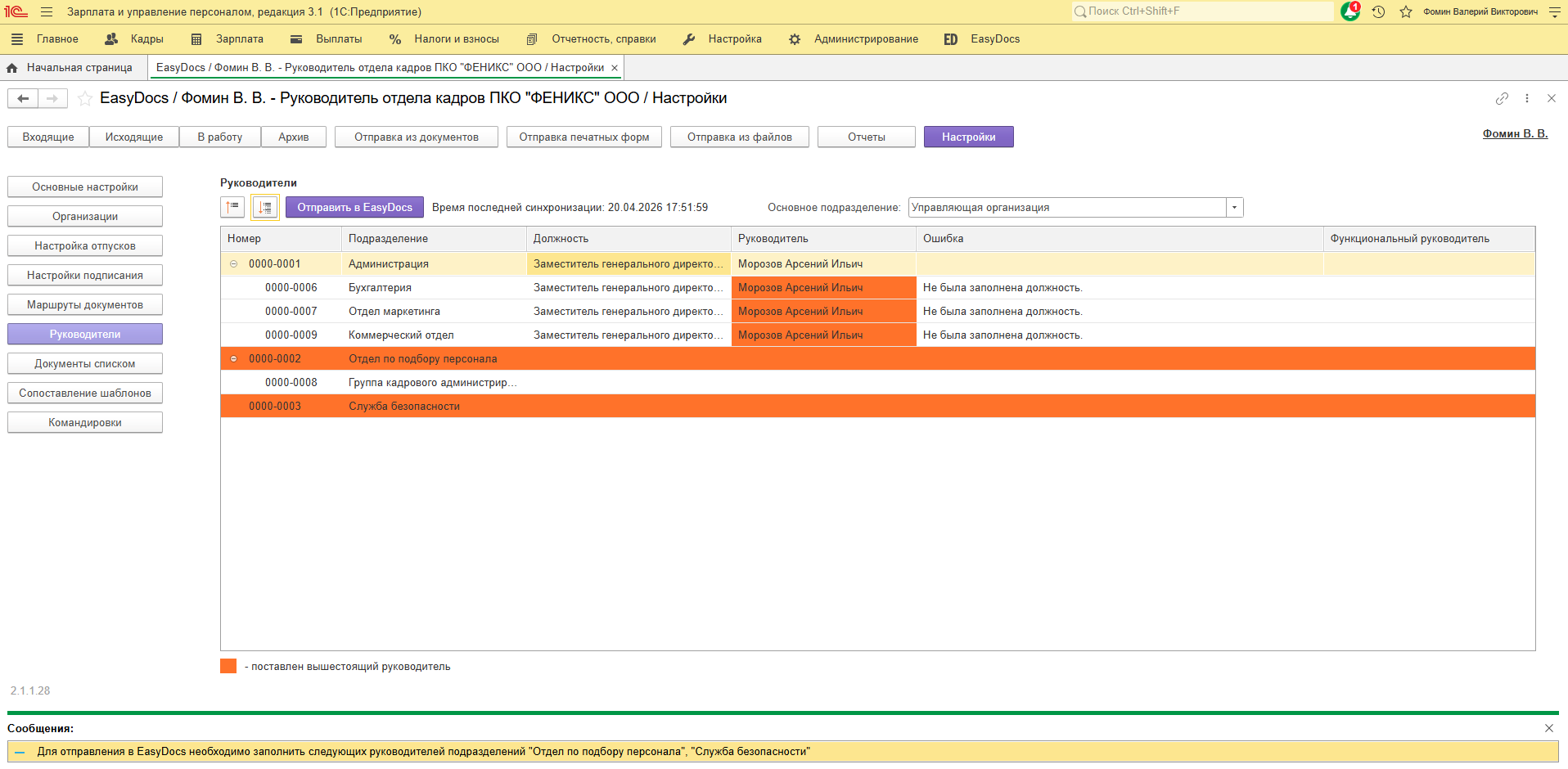1568x769 pixels.
Task: Select the Коммерческий отдел cell
Action: click(x=434, y=335)
